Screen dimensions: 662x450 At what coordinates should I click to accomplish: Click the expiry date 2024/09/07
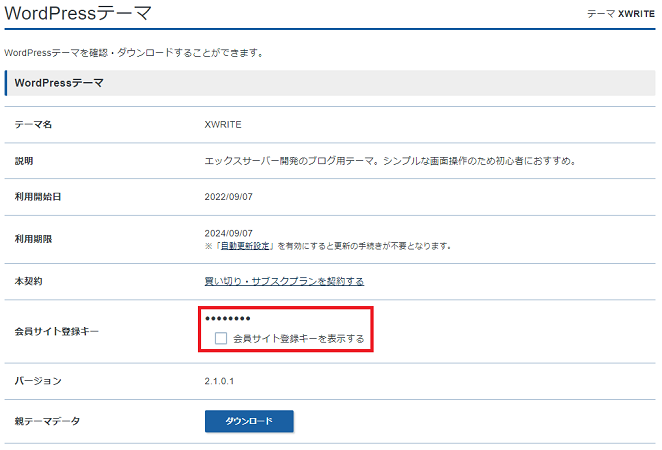pos(228,233)
